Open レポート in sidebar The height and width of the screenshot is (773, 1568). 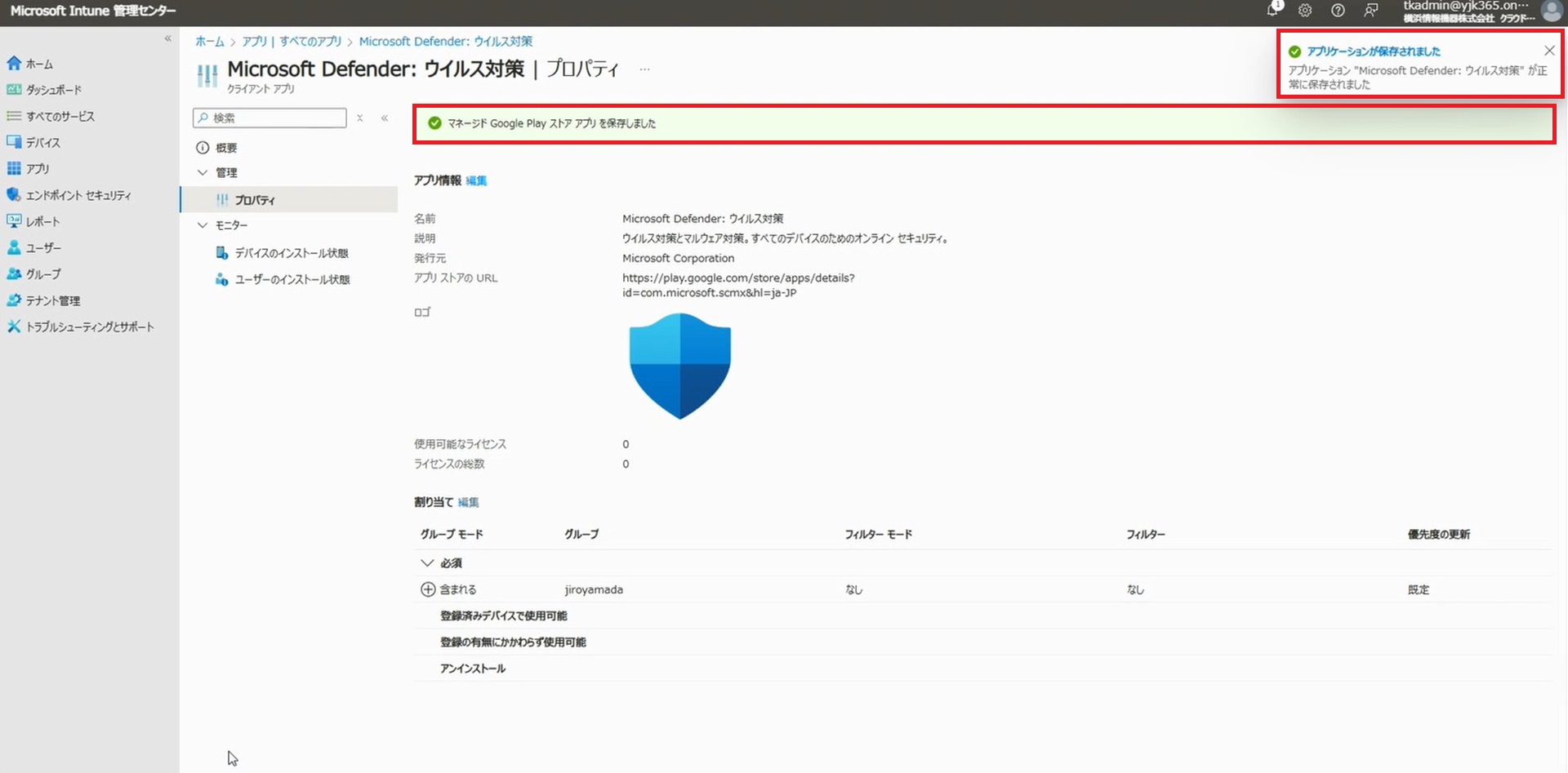(43, 221)
